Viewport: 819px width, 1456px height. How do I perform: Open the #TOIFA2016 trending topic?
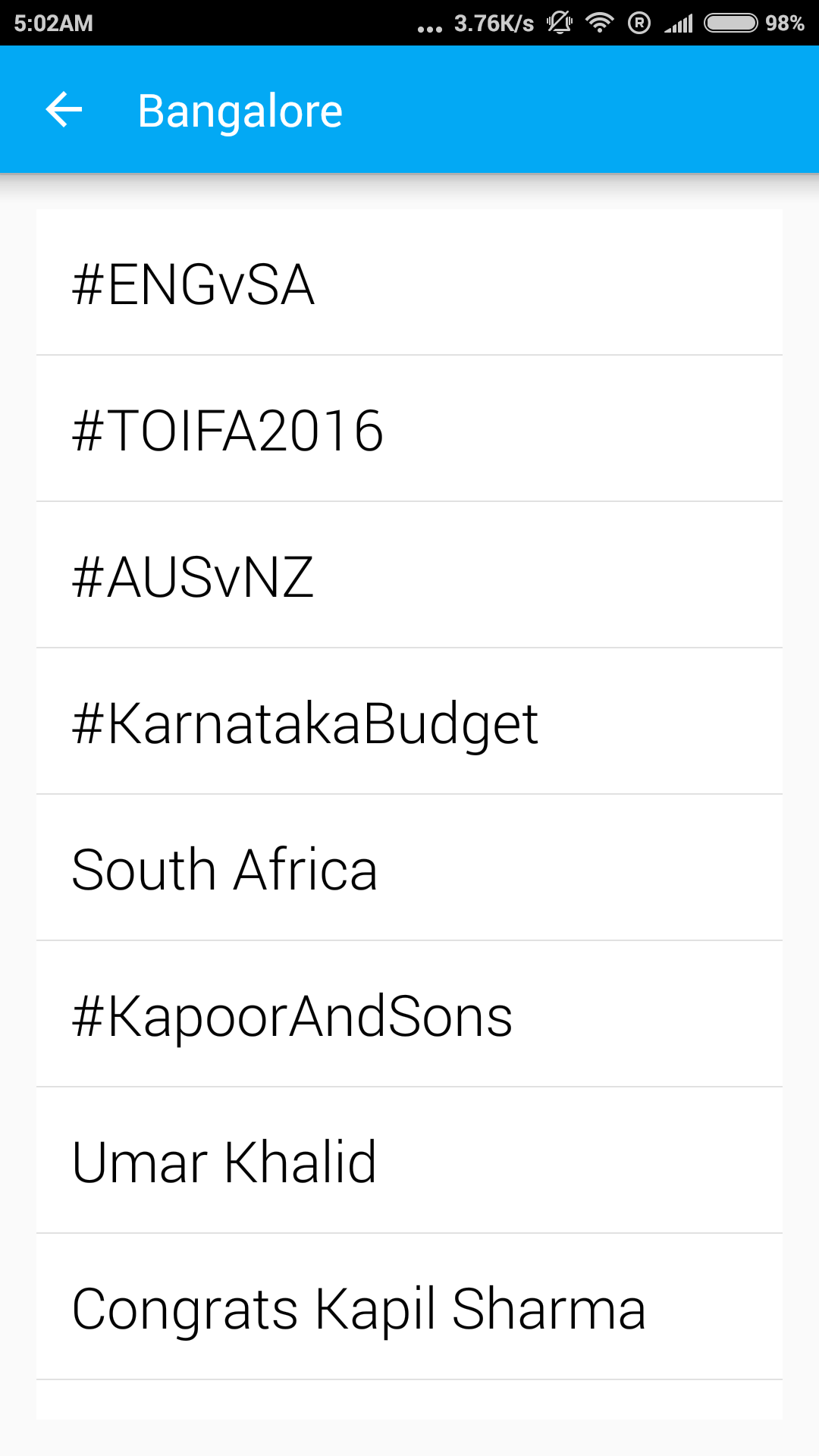tap(409, 428)
